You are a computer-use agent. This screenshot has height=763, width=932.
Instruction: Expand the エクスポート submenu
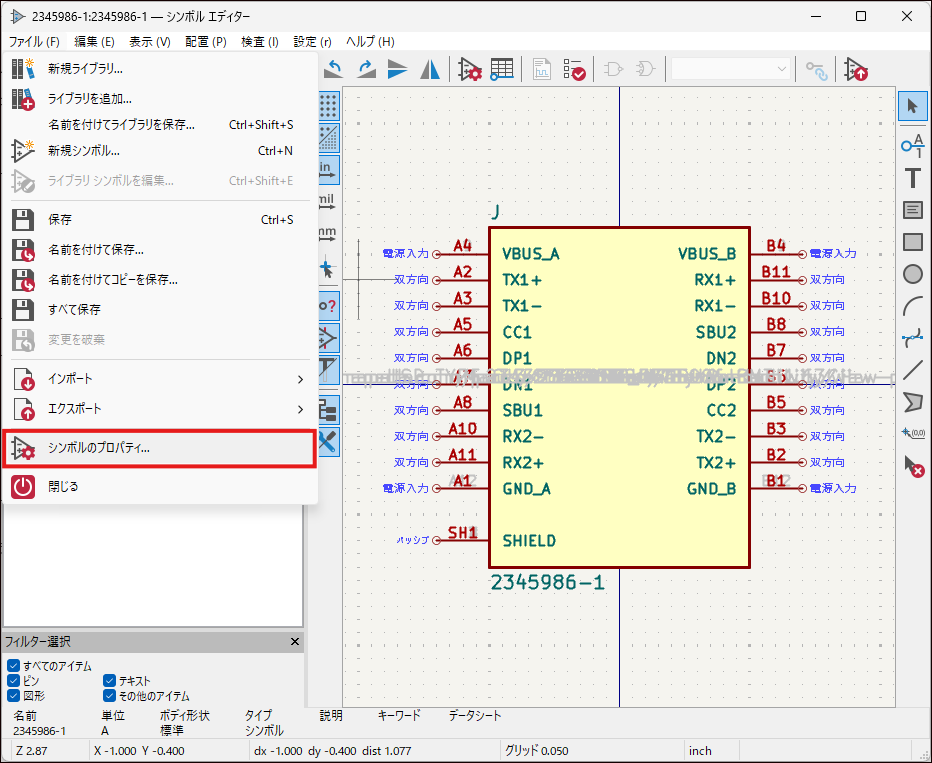(x=158, y=409)
